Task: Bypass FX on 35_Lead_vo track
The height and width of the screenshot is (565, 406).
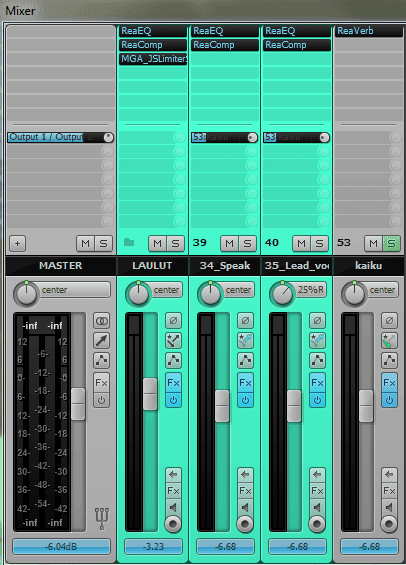Action: click(x=317, y=400)
